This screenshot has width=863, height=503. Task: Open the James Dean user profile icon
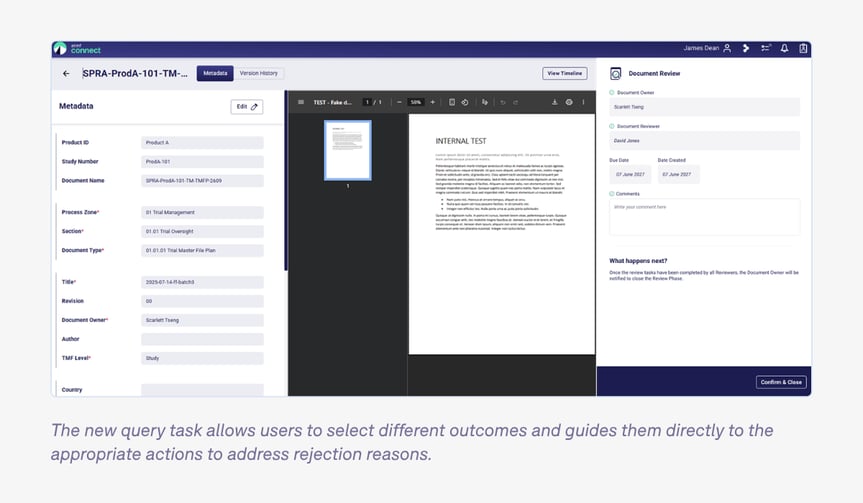727,48
